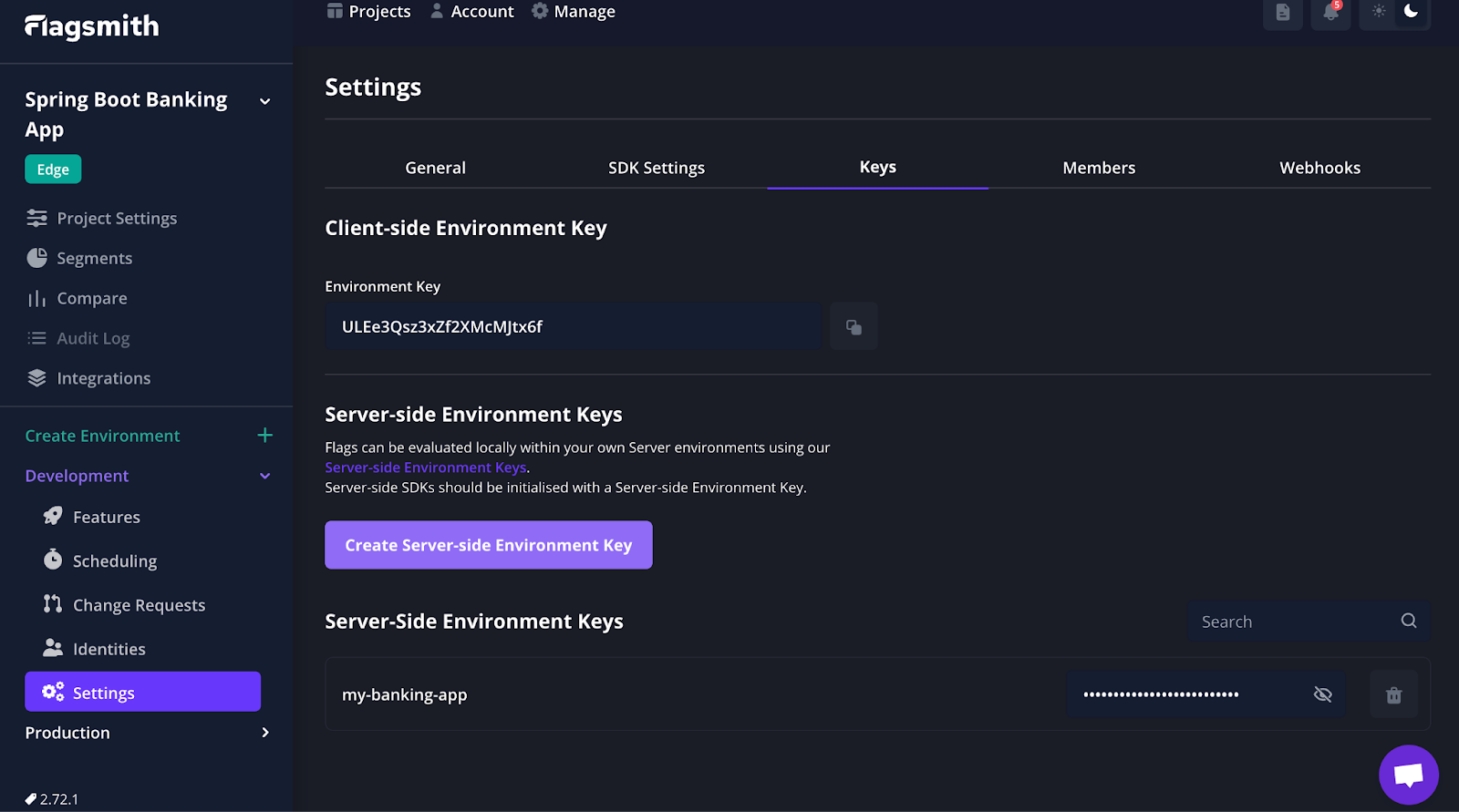Click the Flagsmith logo
The width and height of the screenshot is (1459, 812).
coord(92,27)
